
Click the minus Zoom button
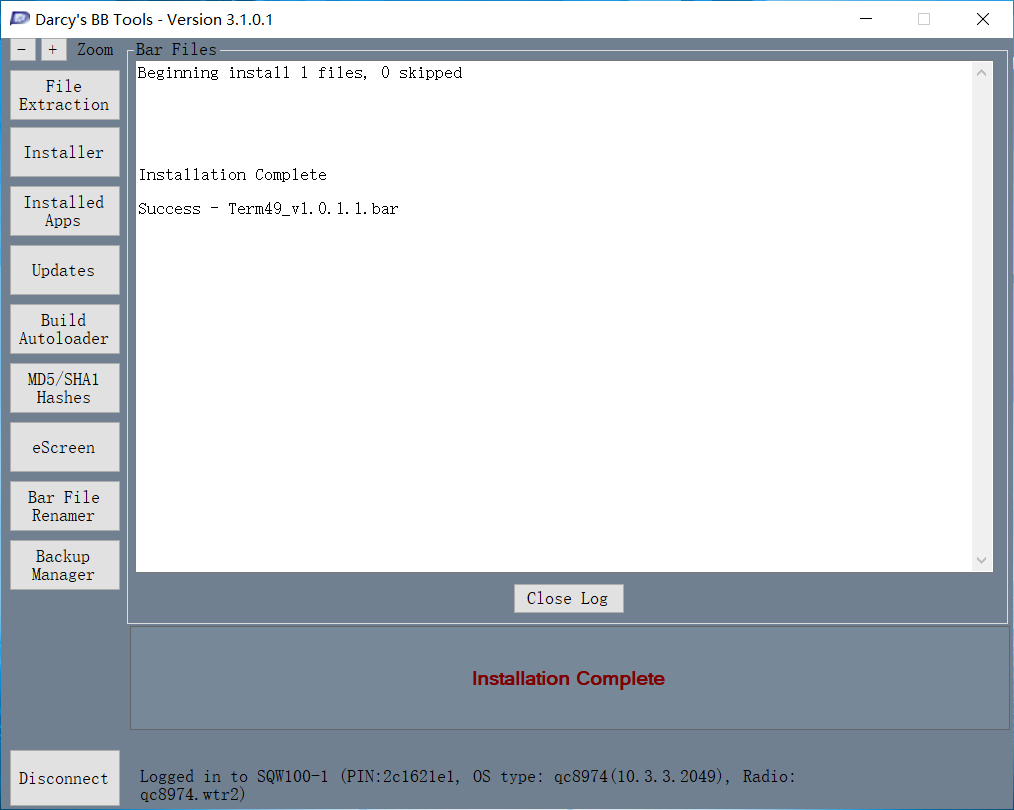click(x=22, y=50)
